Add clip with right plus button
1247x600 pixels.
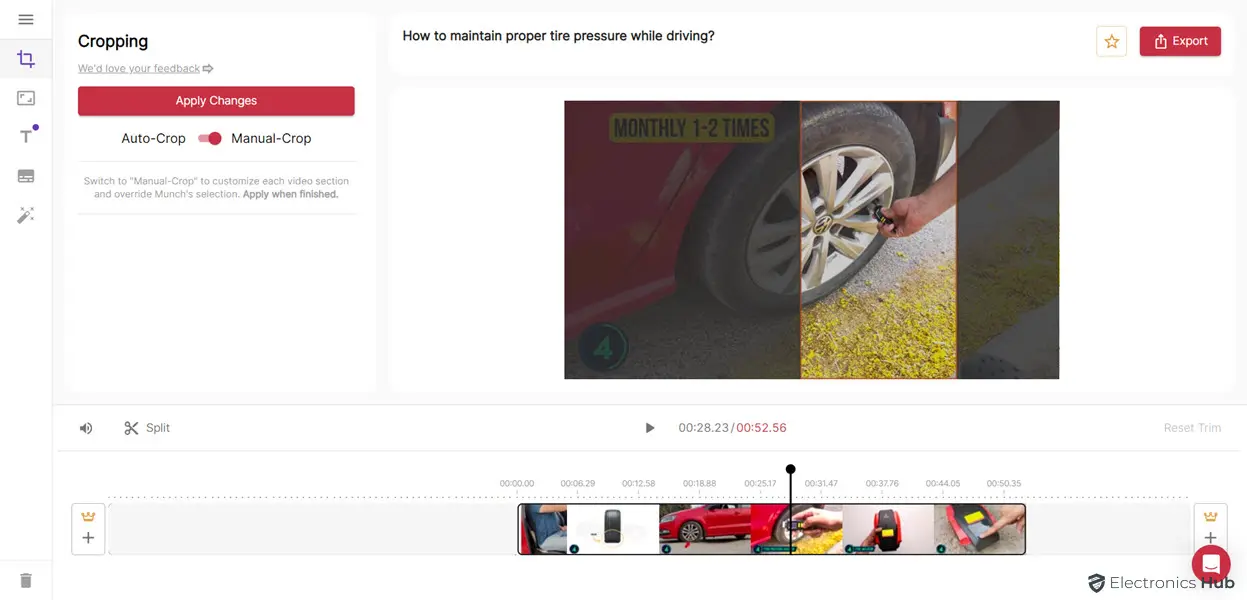click(x=1210, y=538)
